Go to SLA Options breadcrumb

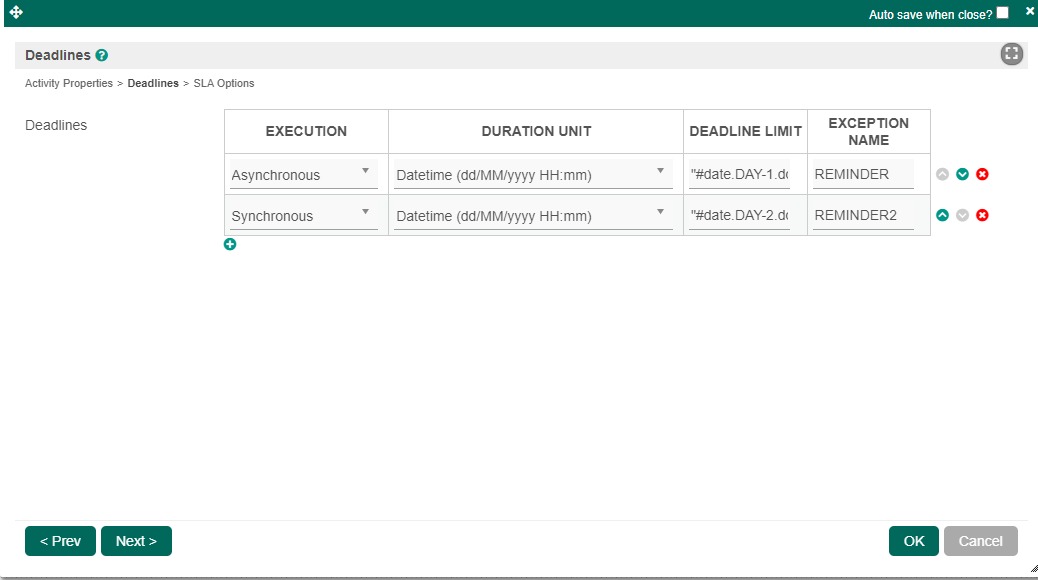224,83
